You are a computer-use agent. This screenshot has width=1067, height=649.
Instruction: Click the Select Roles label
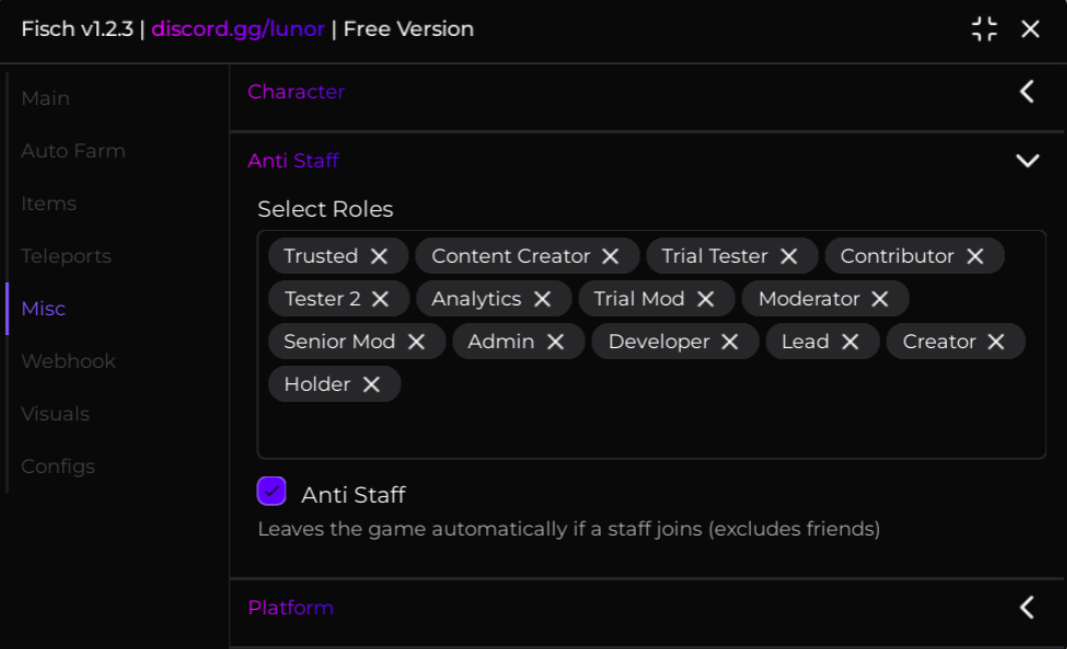pos(325,209)
